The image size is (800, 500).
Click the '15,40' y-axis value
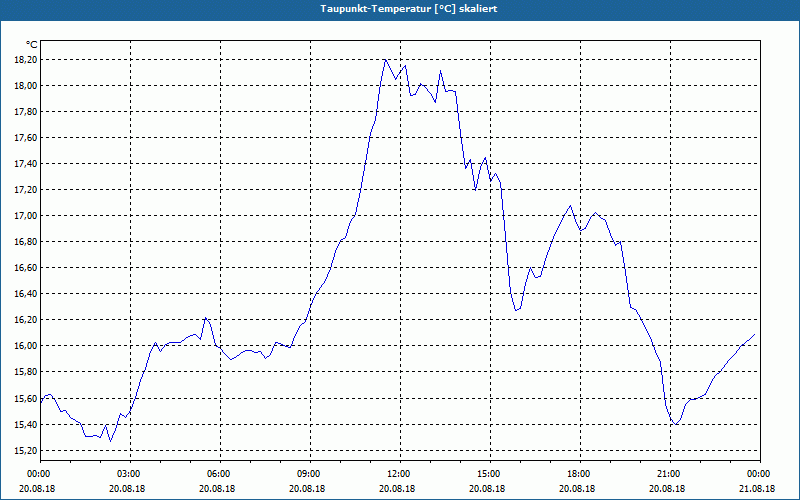pos(25,424)
